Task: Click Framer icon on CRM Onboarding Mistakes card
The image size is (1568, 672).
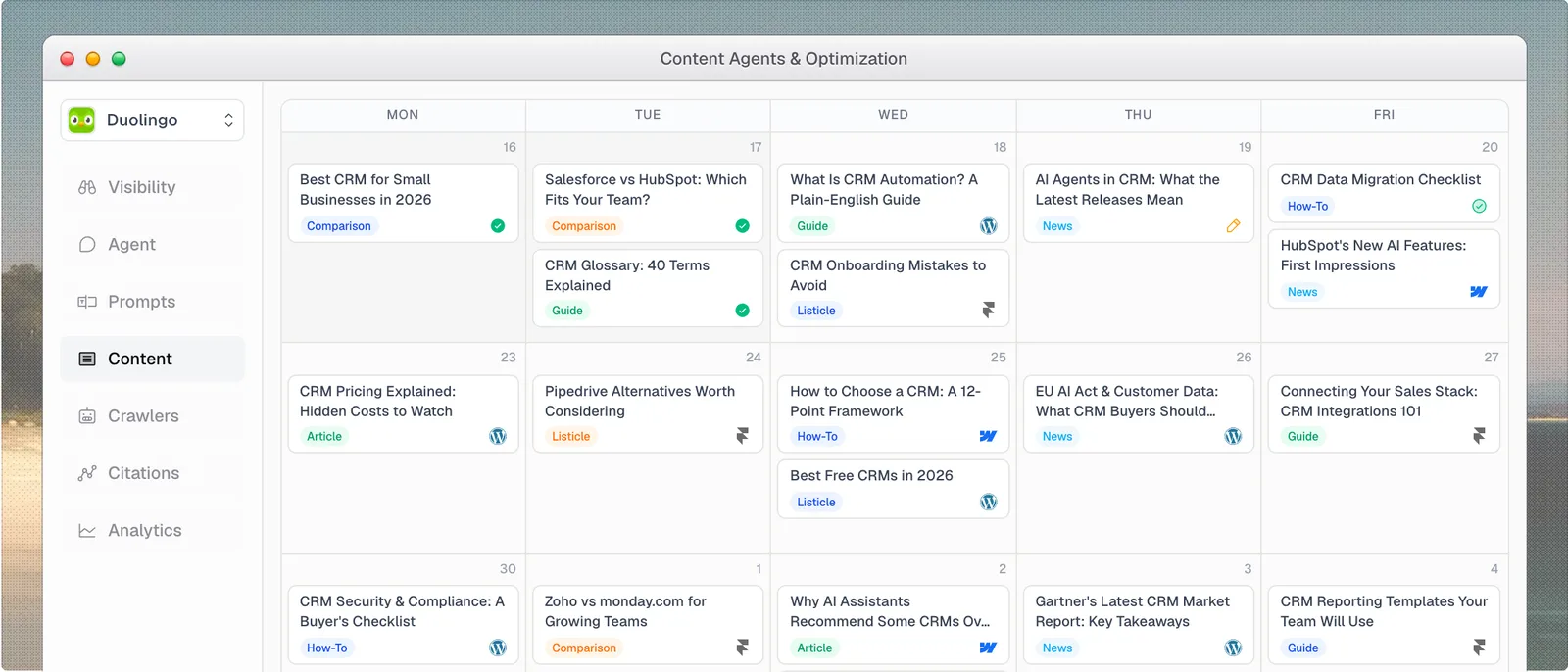Action: coord(989,311)
